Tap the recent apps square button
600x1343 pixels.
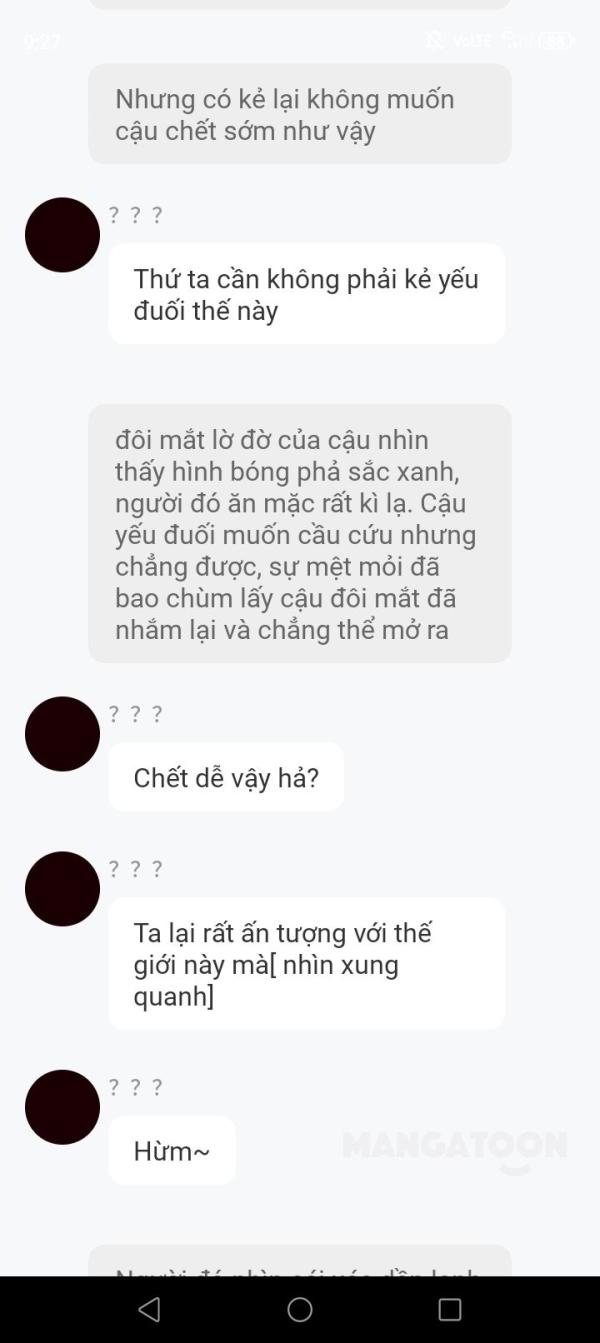click(450, 1309)
